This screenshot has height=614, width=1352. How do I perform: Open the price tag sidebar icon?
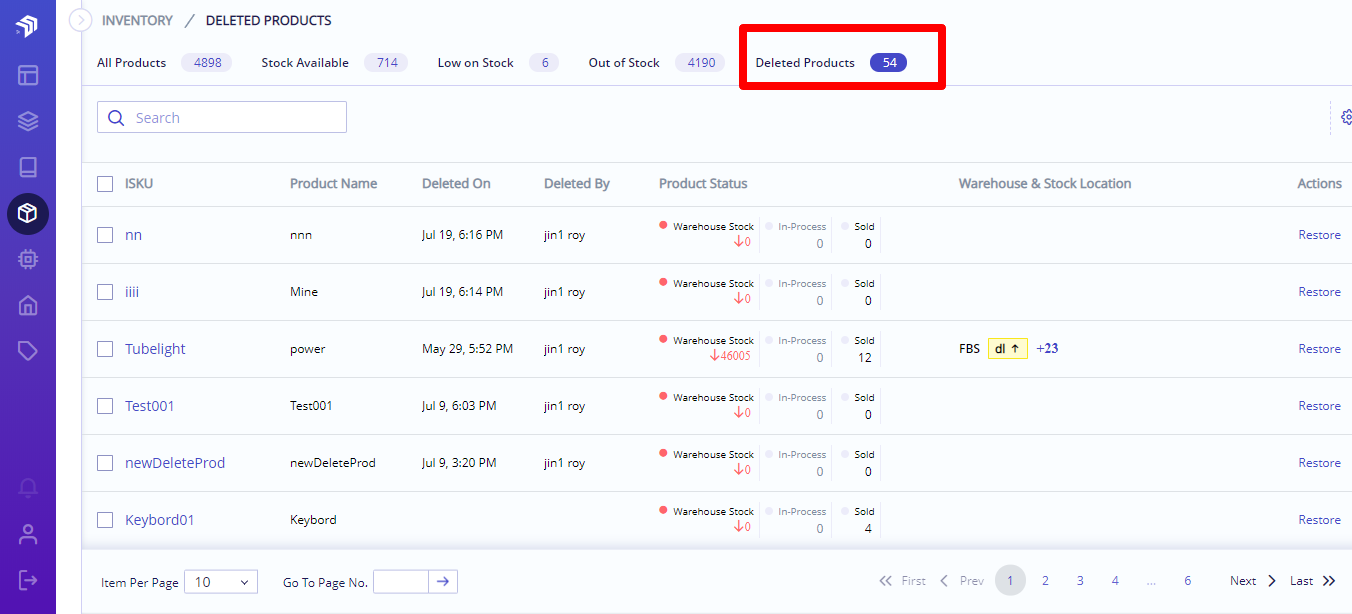[28, 351]
